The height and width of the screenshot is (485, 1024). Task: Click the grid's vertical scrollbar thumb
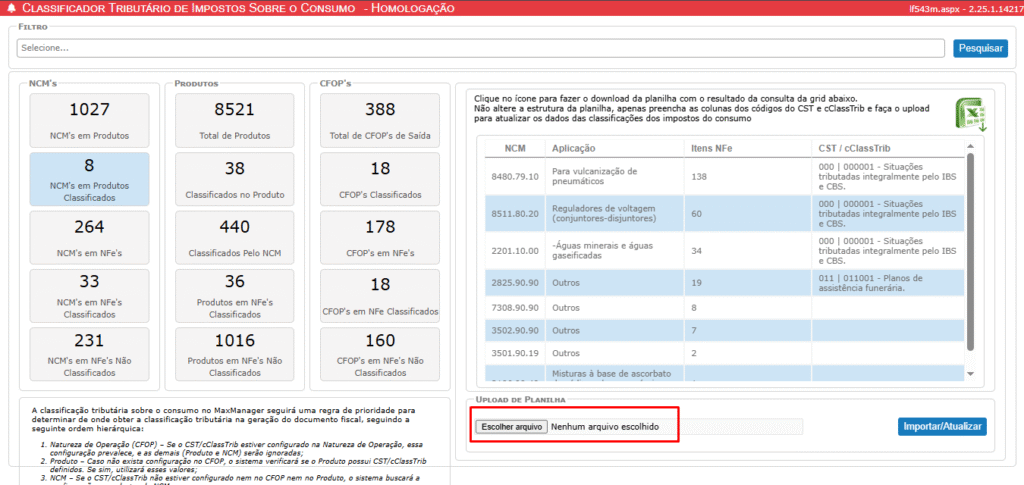[x=969, y=250]
